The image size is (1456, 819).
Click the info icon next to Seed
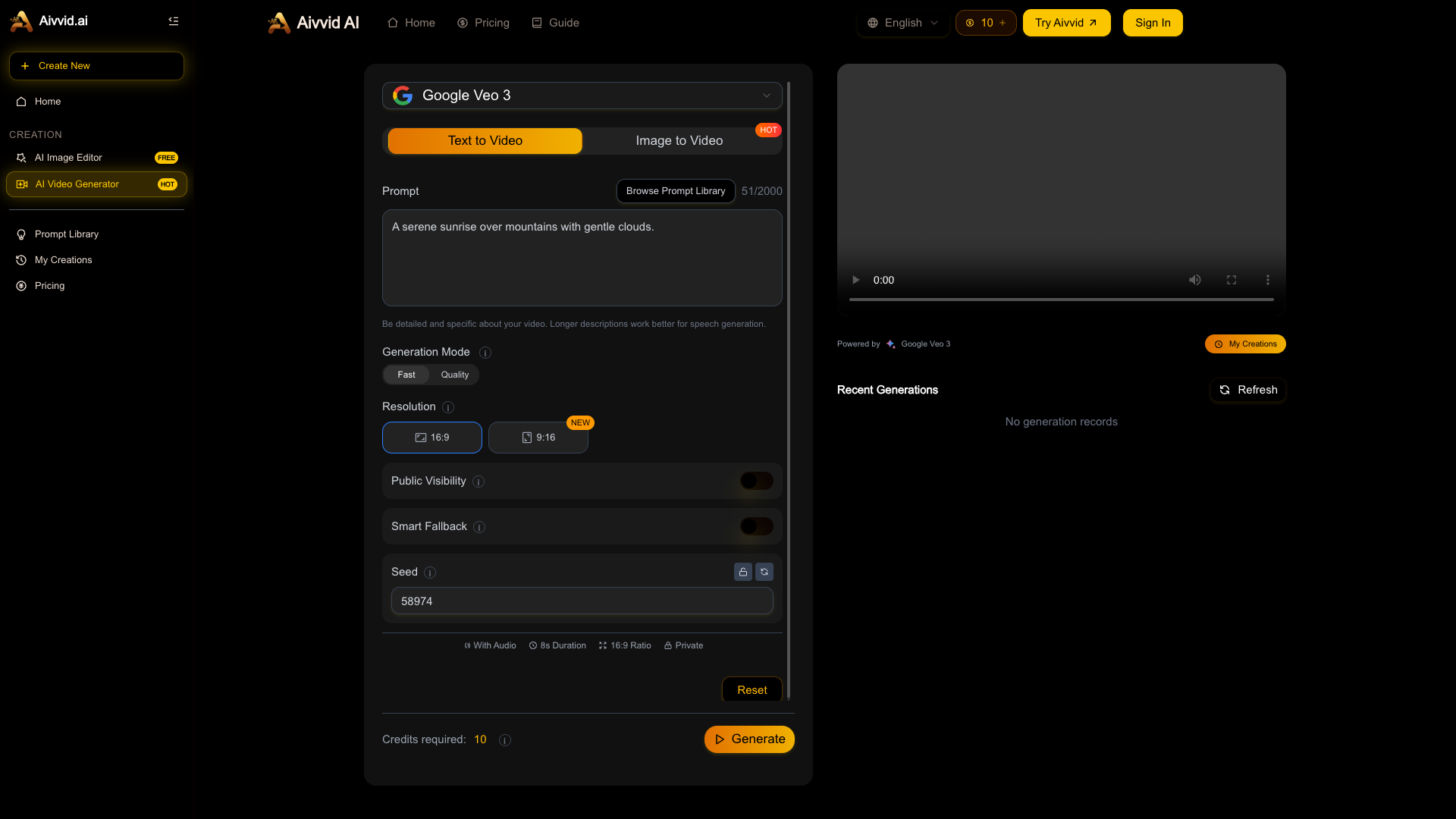pyautogui.click(x=430, y=573)
